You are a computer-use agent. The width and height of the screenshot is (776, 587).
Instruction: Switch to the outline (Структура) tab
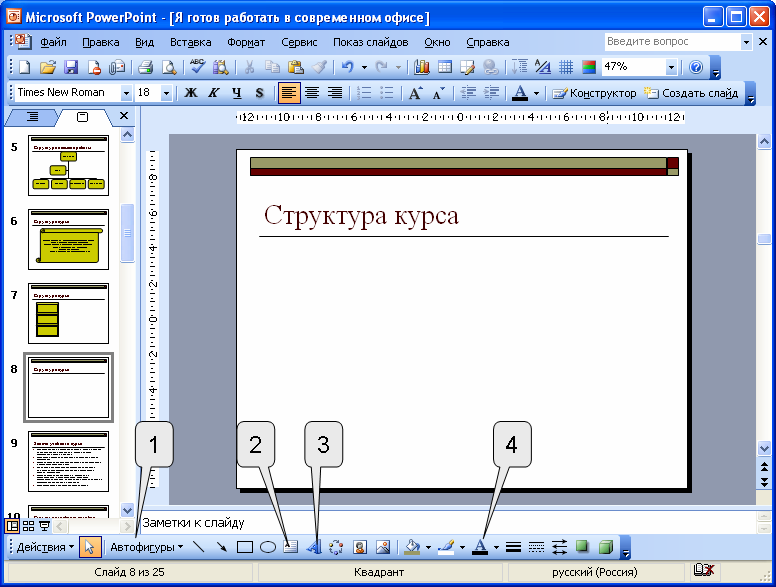(x=32, y=117)
